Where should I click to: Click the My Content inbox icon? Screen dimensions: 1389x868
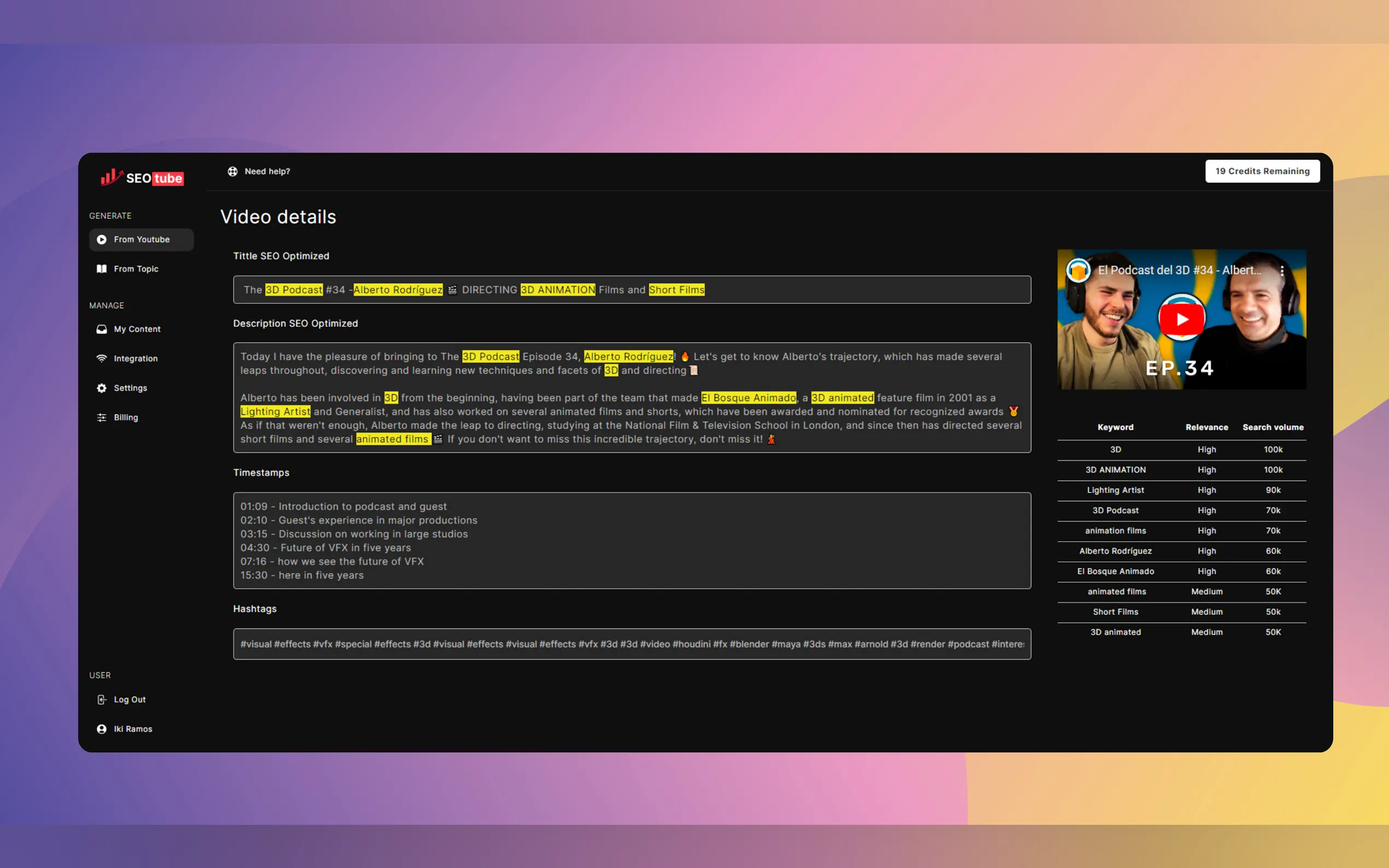(x=102, y=329)
